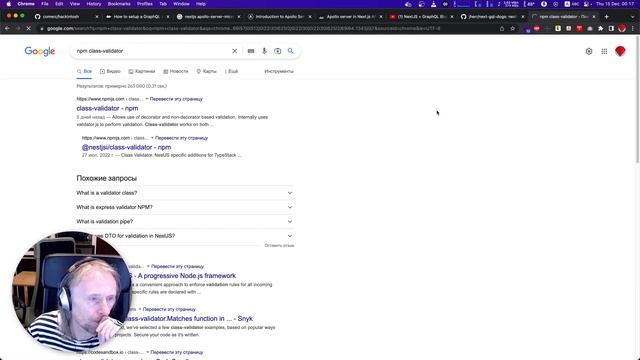Open the Window menu in menu bar
The image size is (640, 360).
coord(181,4)
